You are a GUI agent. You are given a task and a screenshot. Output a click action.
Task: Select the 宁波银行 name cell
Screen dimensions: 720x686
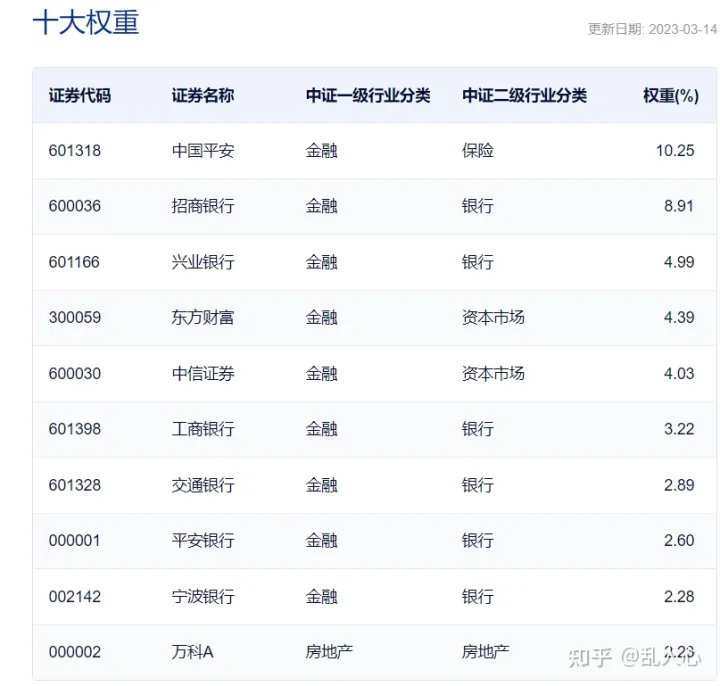[203, 597]
